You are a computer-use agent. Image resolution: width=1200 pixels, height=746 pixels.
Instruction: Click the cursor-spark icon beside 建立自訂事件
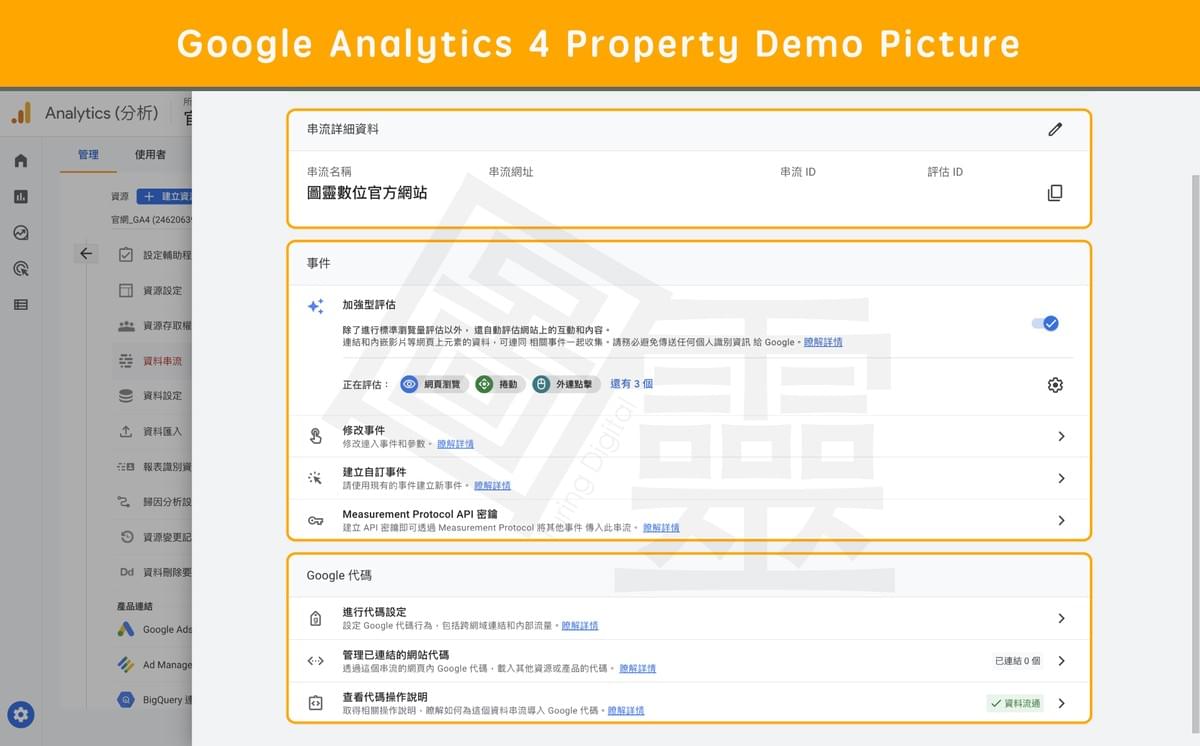pos(315,478)
